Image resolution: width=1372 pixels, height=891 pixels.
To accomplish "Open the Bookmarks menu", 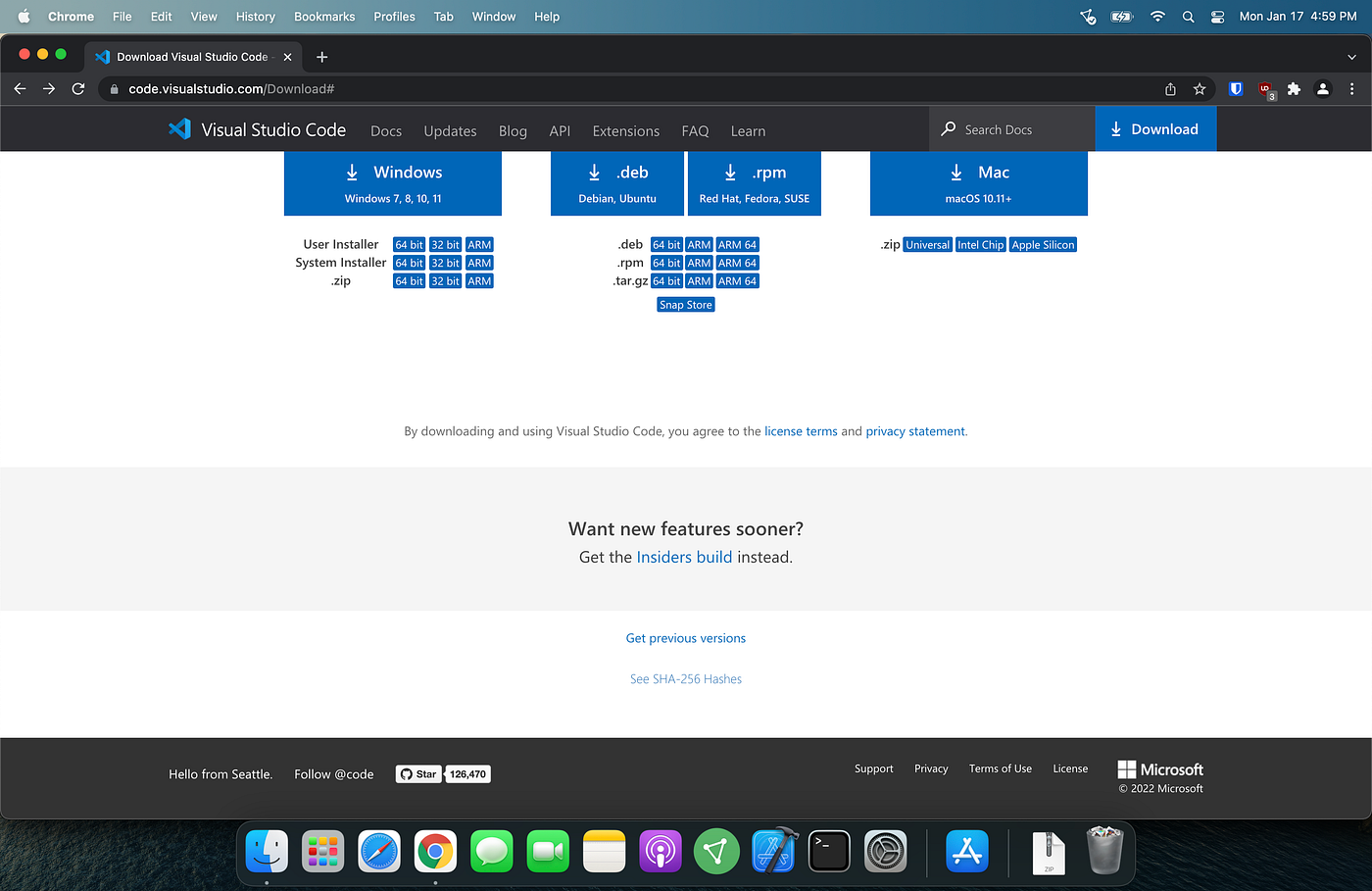I will (324, 16).
